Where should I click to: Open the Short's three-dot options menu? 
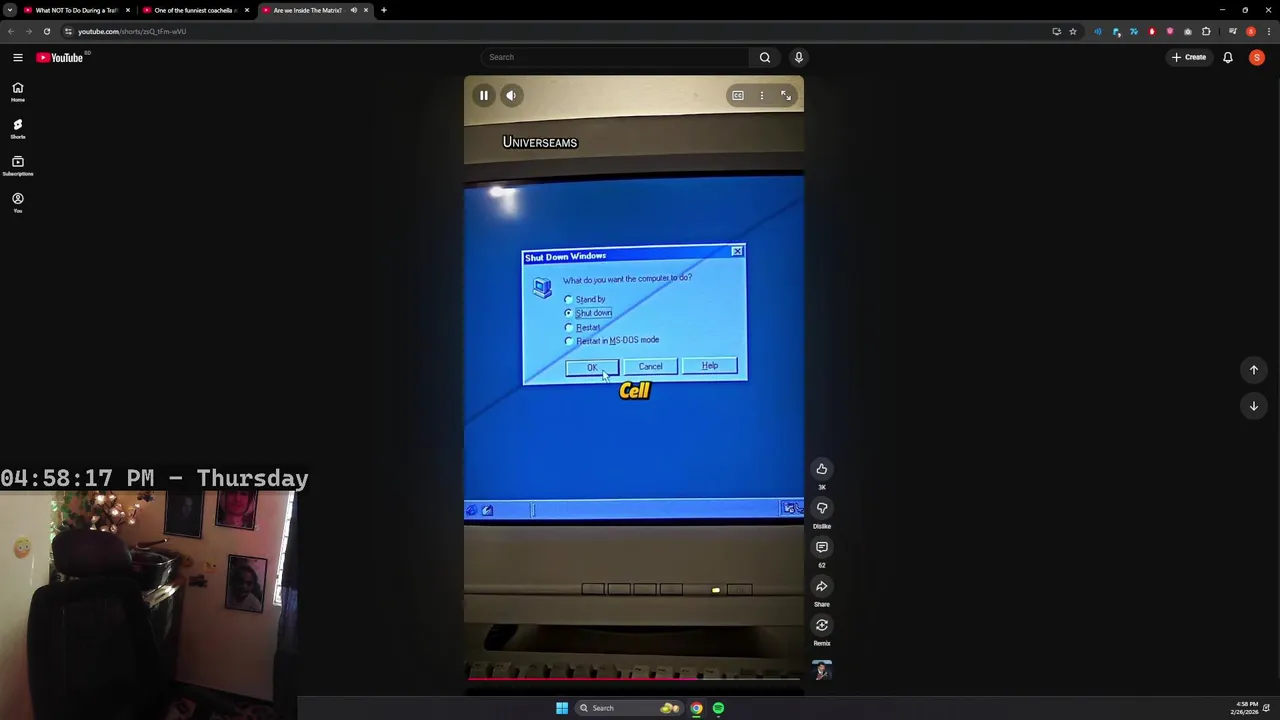pos(762,96)
